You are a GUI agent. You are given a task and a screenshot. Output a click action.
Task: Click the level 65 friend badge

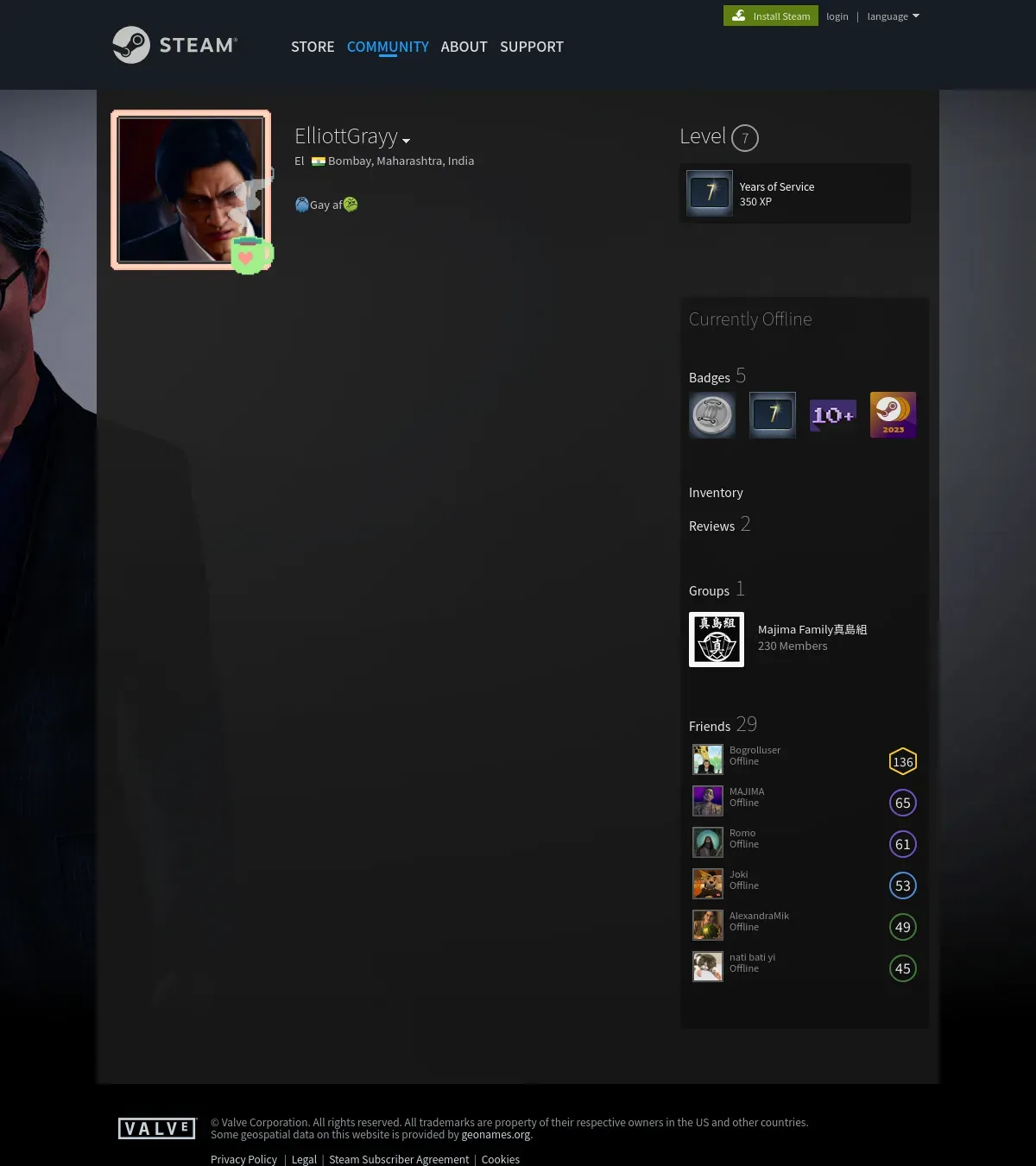pyautogui.click(x=903, y=803)
